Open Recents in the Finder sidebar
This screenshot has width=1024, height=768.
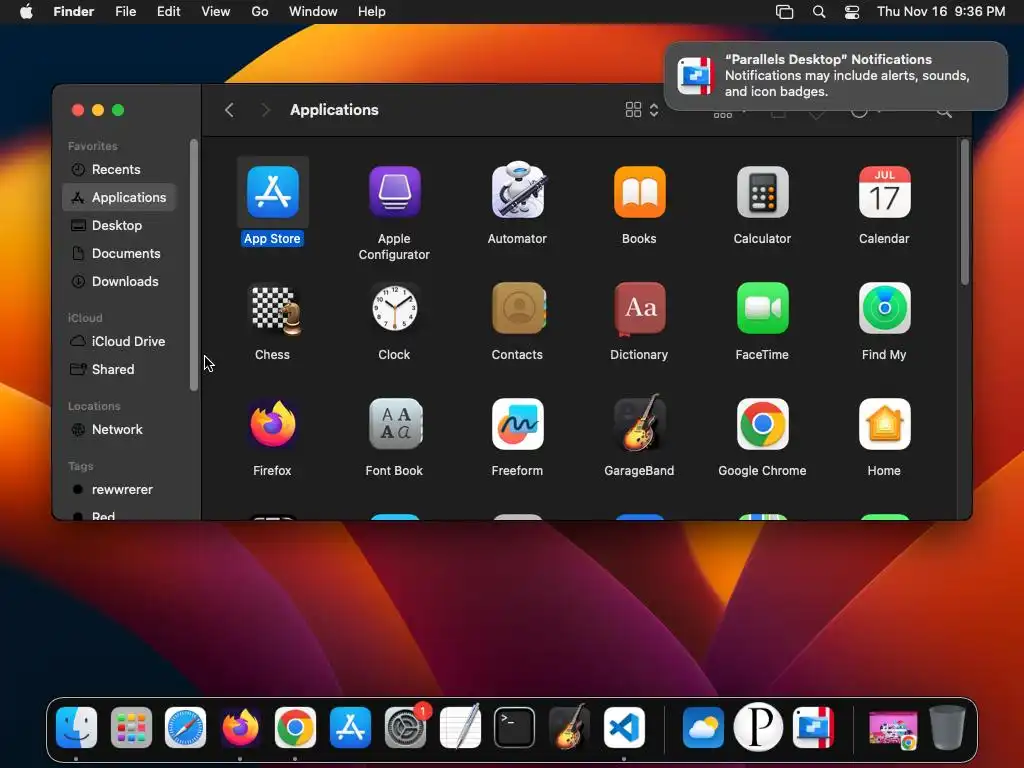pos(120,169)
